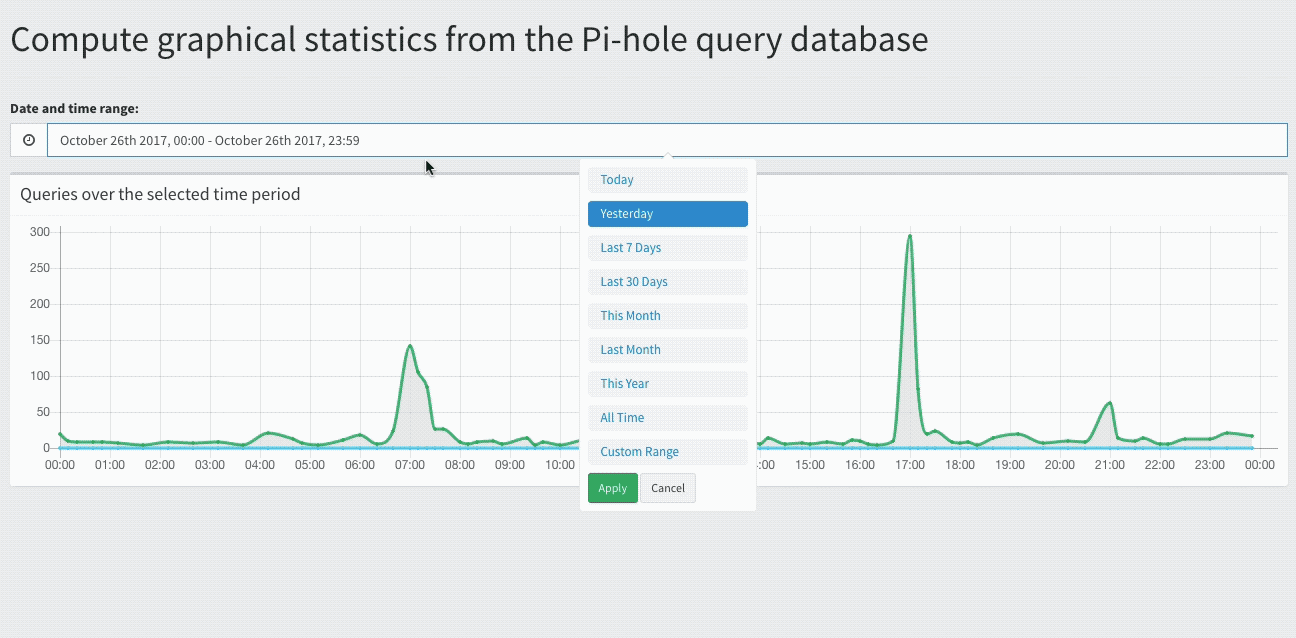Select the Today range preset

pos(668,180)
